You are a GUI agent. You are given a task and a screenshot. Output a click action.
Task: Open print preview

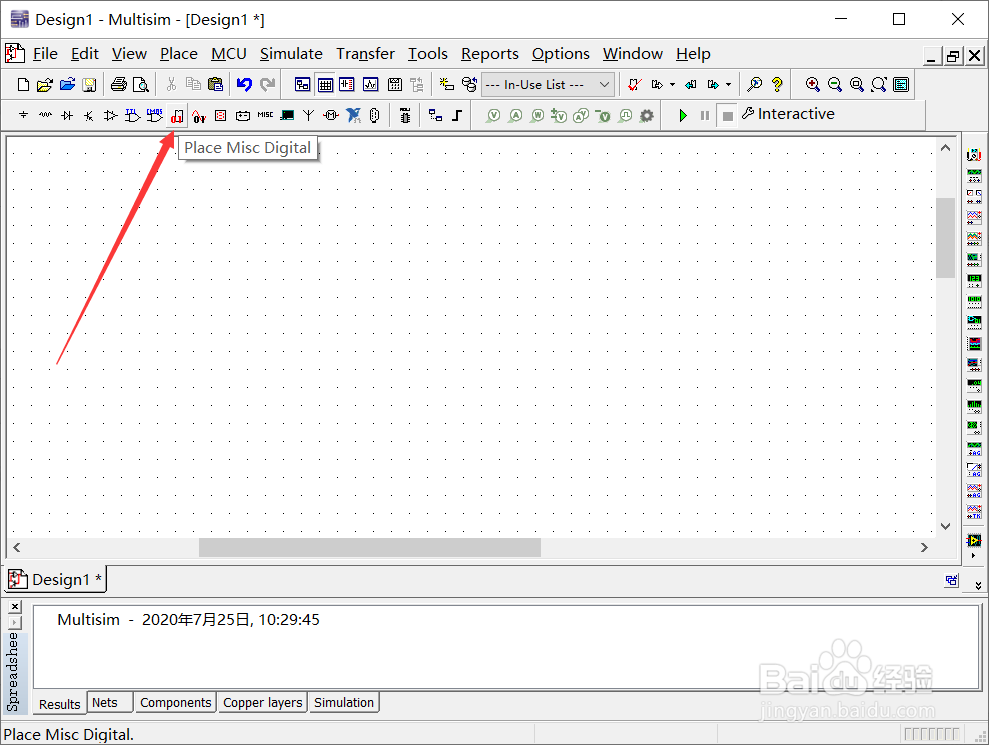(141, 85)
